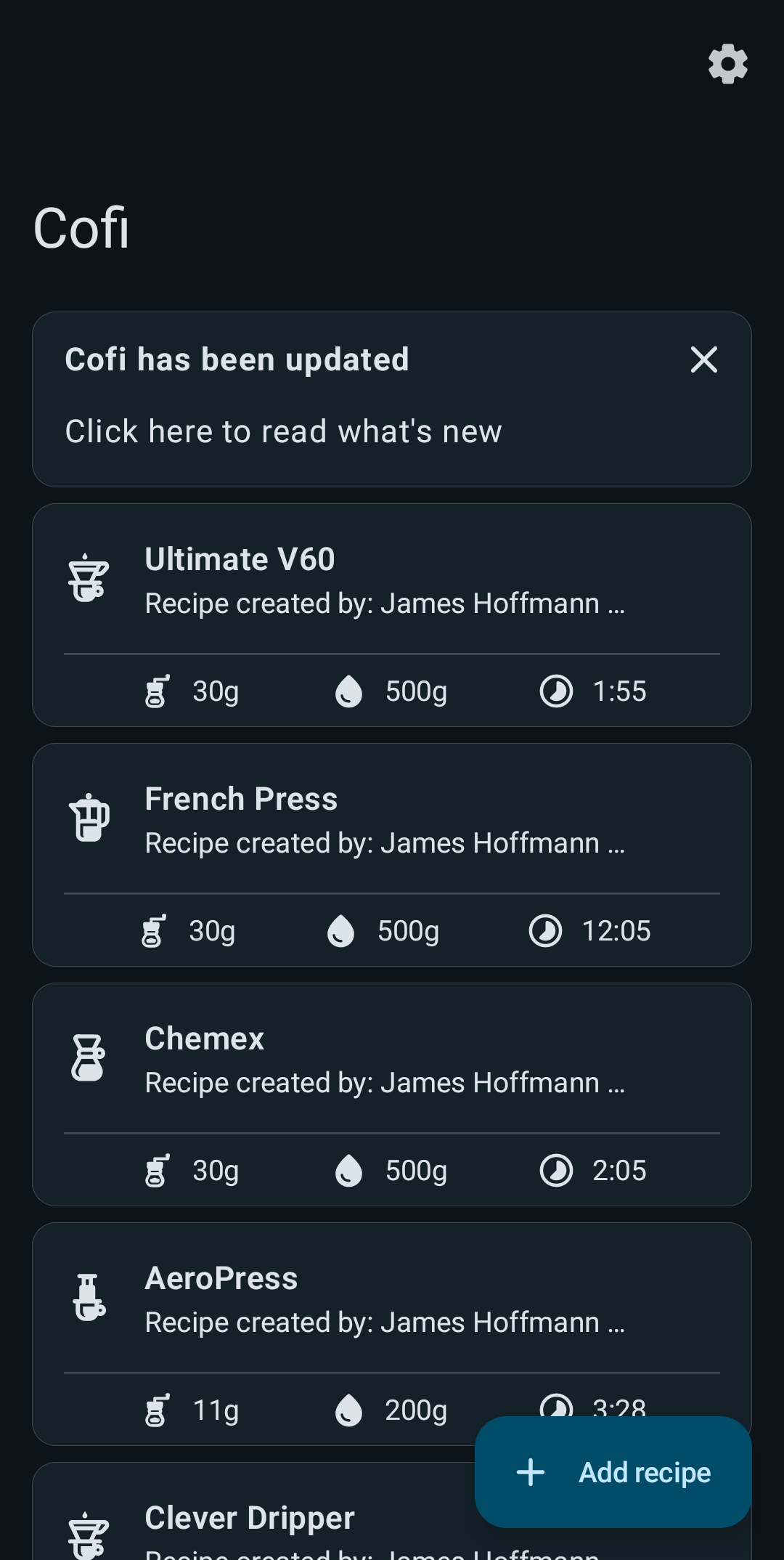Open settings with the gear icon
Viewport: 784px width, 1560px height.
[727, 64]
